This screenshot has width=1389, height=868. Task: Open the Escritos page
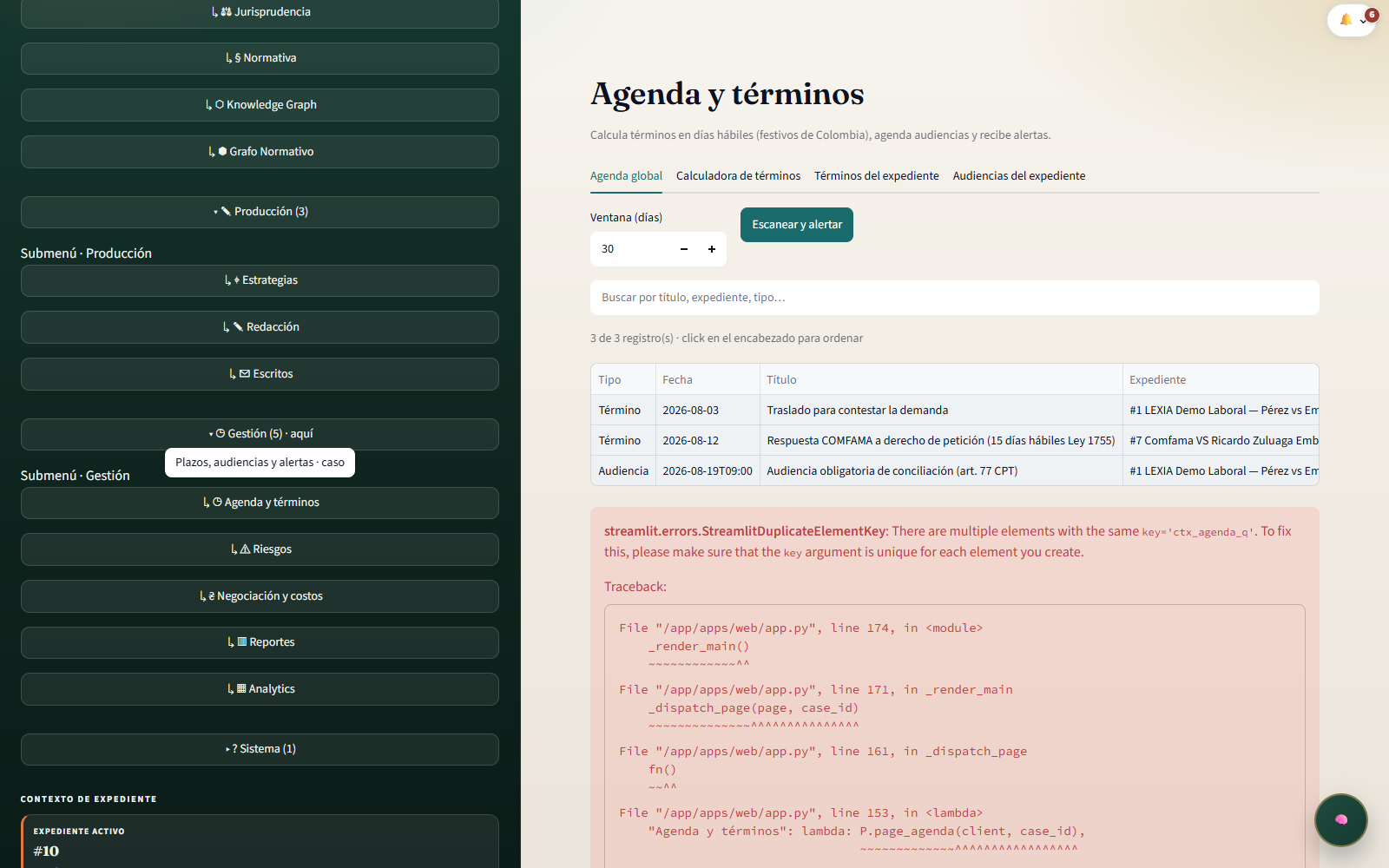(260, 374)
